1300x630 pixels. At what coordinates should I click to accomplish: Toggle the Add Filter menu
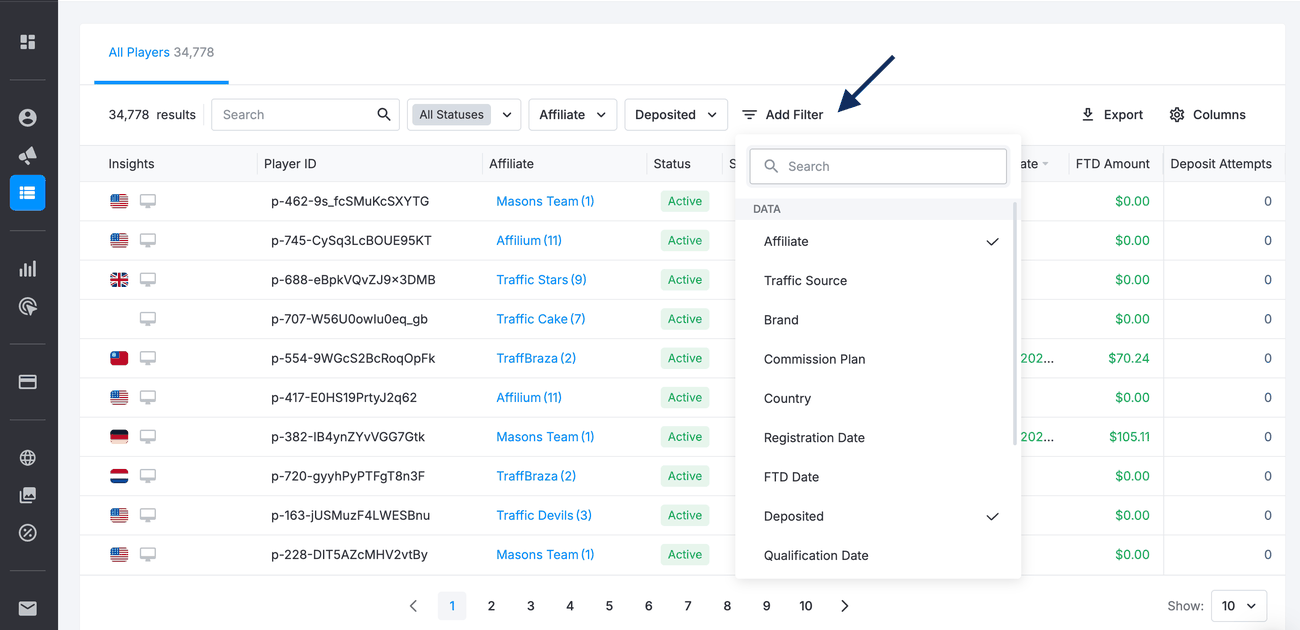point(783,115)
